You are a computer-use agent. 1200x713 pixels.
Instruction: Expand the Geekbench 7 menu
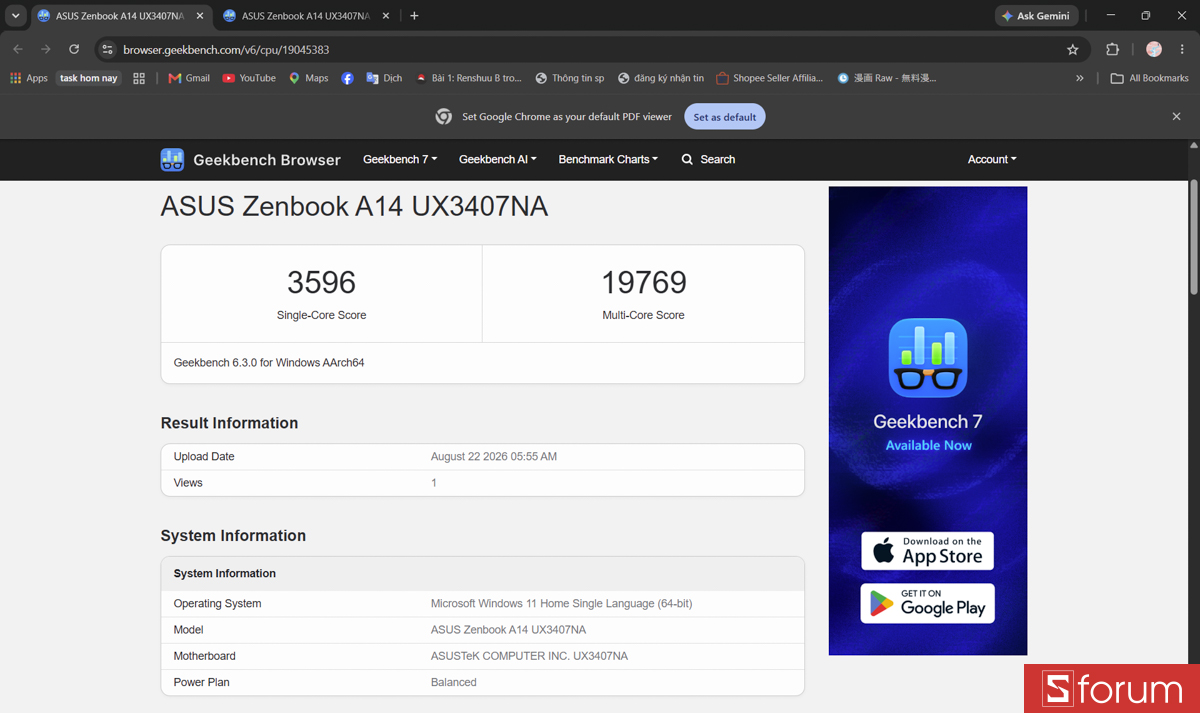[x=399, y=160]
